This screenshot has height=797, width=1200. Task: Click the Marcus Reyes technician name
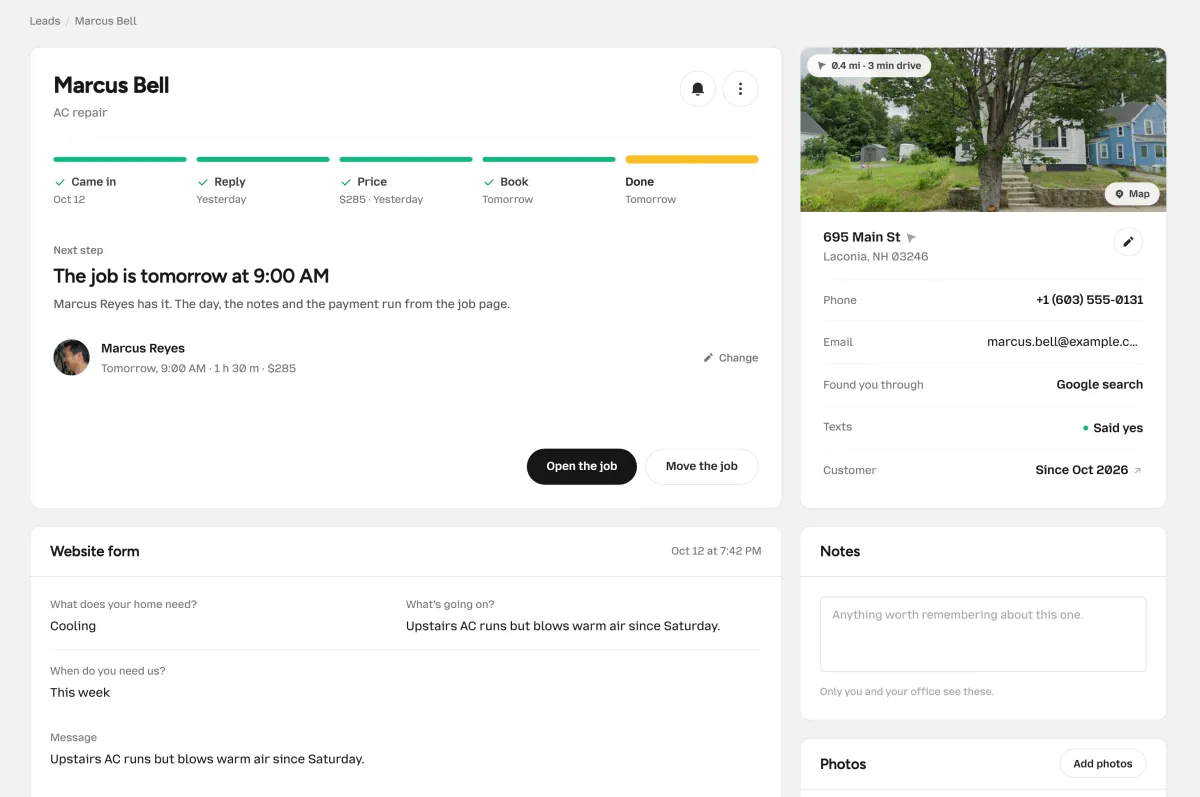tap(143, 348)
